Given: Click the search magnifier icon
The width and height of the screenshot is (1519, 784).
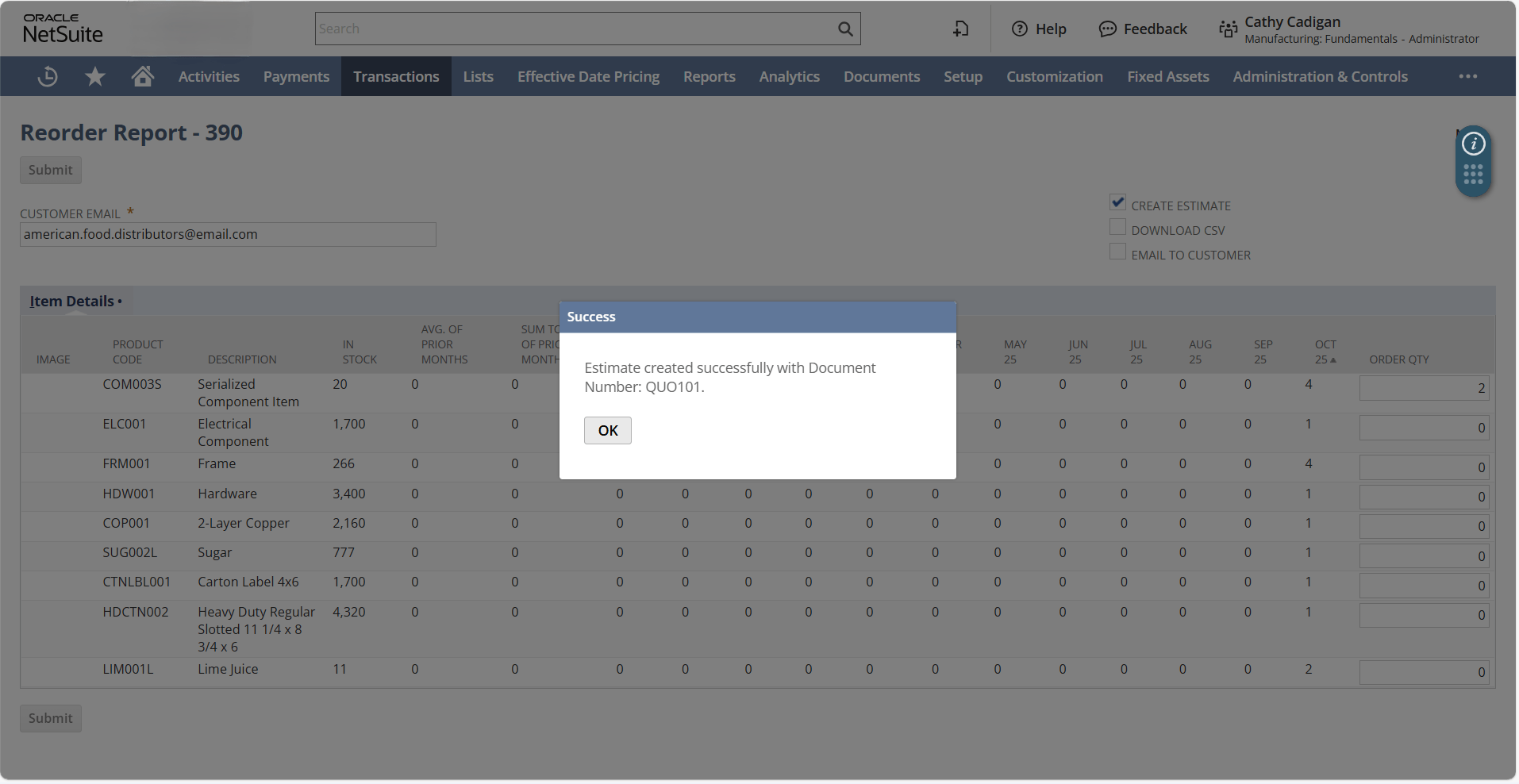Looking at the screenshot, I should (845, 29).
